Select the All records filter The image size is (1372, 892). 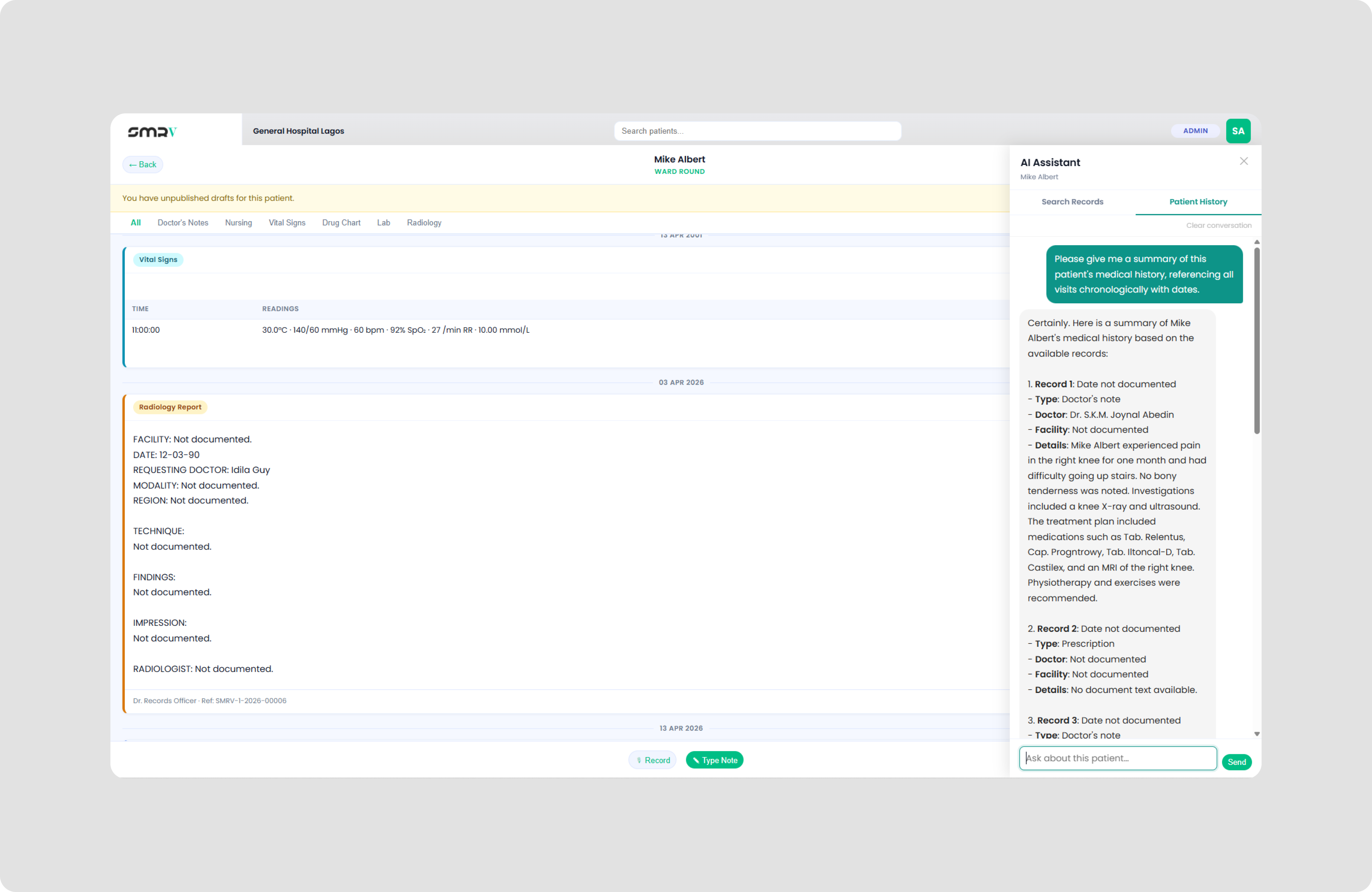[x=136, y=222]
